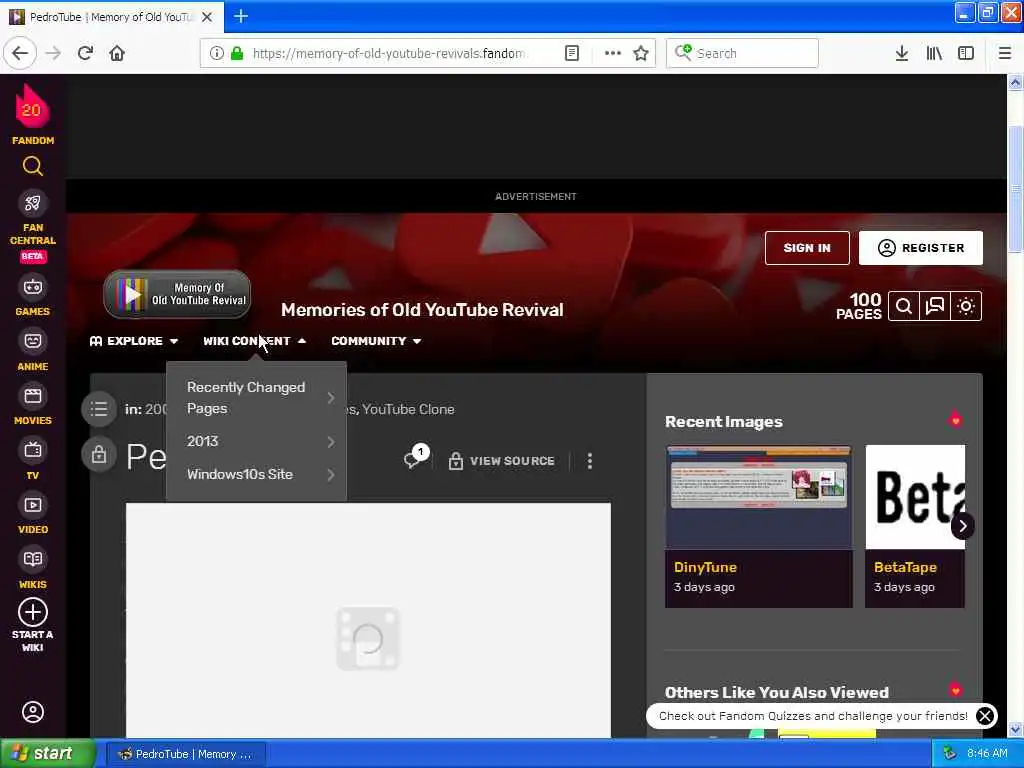Viewport: 1024px width, 768px height.
Task: Click the Sign In button
Action: (807, 248)
